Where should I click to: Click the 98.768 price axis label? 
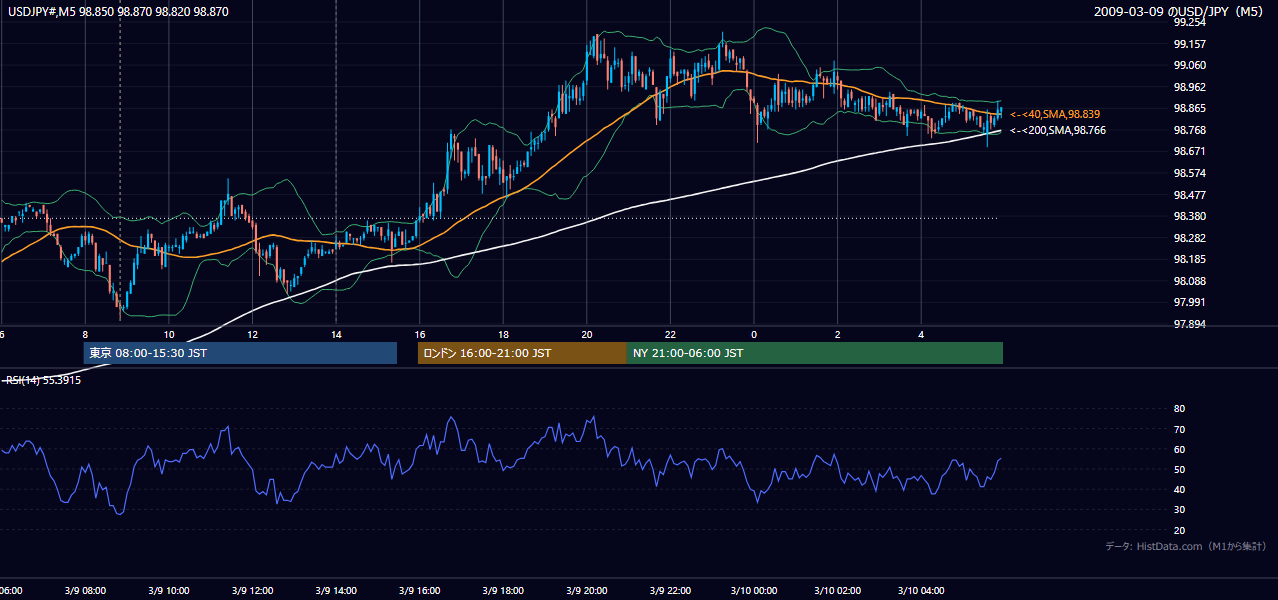pos(1190,130)
